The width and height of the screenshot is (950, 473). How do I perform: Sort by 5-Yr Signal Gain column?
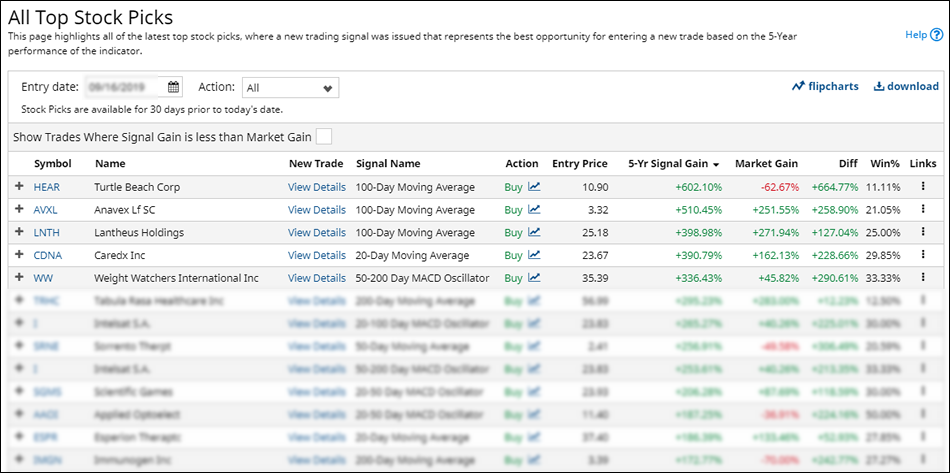673,164
